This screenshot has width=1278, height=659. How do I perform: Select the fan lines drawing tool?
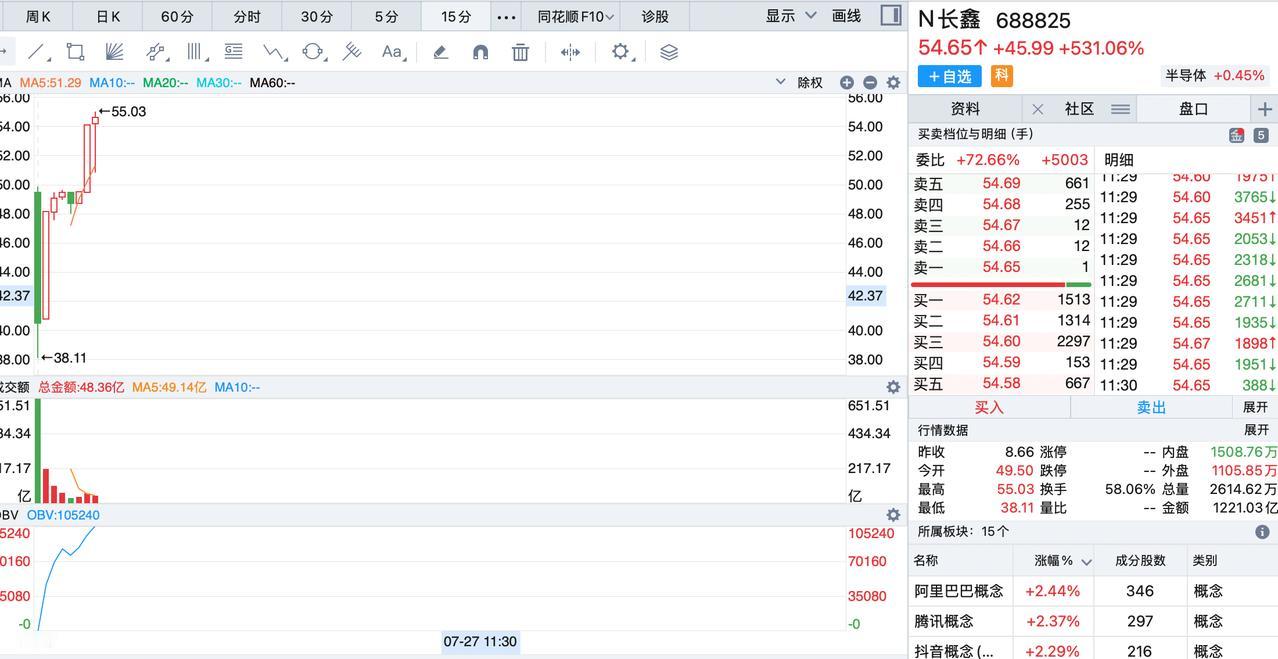(x=114, y=52)
